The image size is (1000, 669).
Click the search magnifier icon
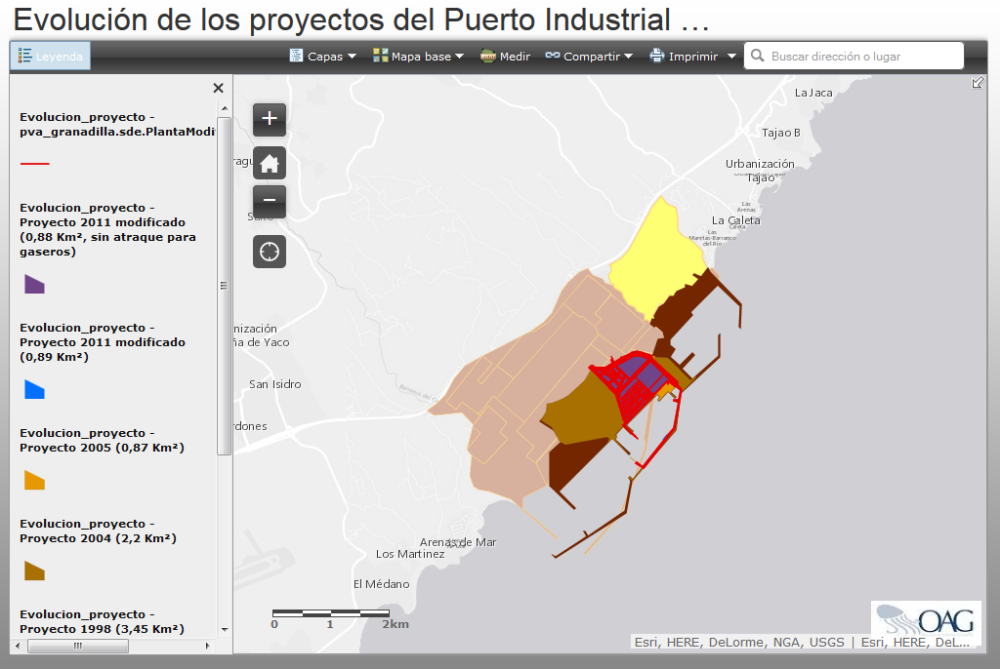(x=758, y=56)
